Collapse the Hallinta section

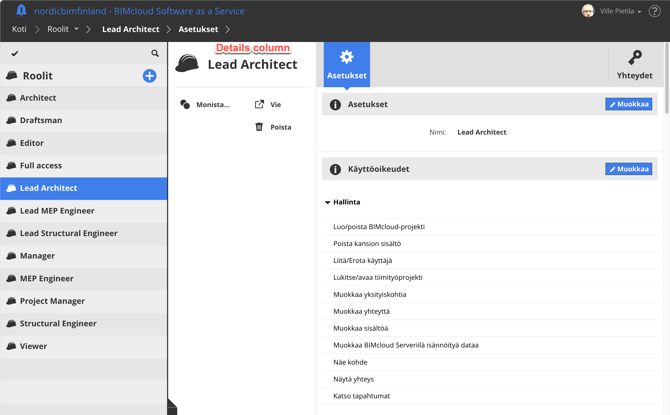point(328,202)
